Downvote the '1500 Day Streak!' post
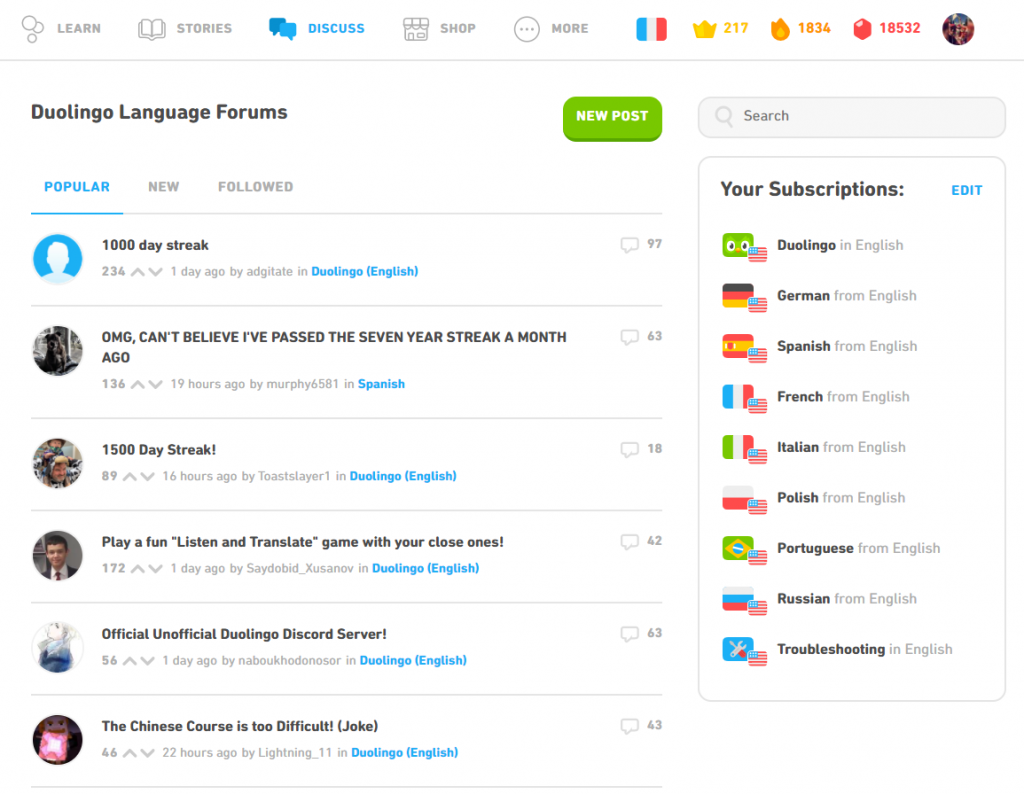The image size is (1024, 794). (148, 477)
